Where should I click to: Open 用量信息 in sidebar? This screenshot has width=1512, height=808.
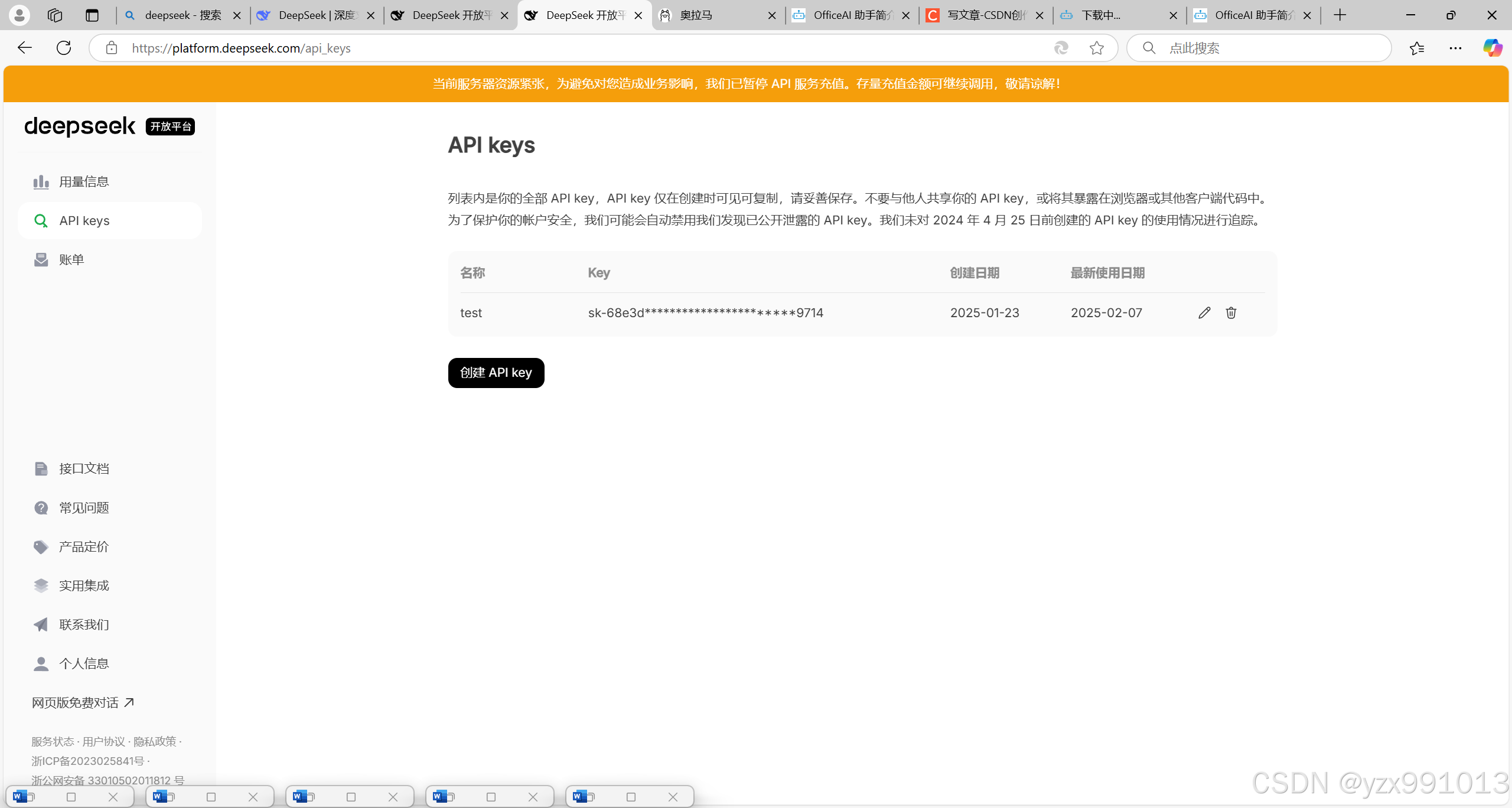pyautogui.click(x=84, y=182)
